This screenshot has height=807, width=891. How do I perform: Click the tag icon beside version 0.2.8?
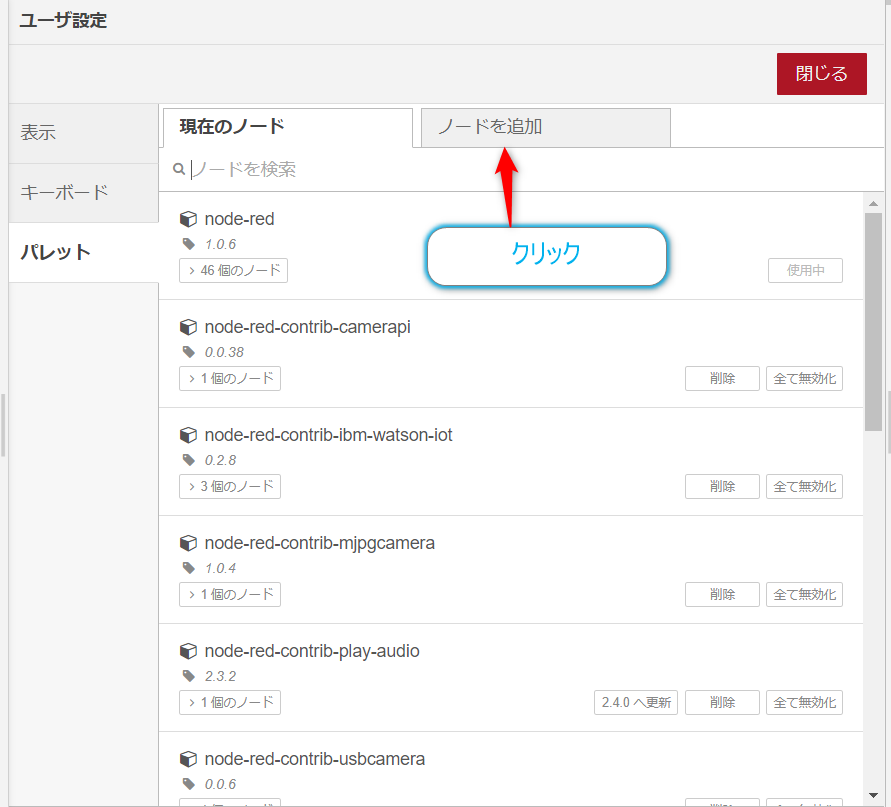[x=189, y=460]
